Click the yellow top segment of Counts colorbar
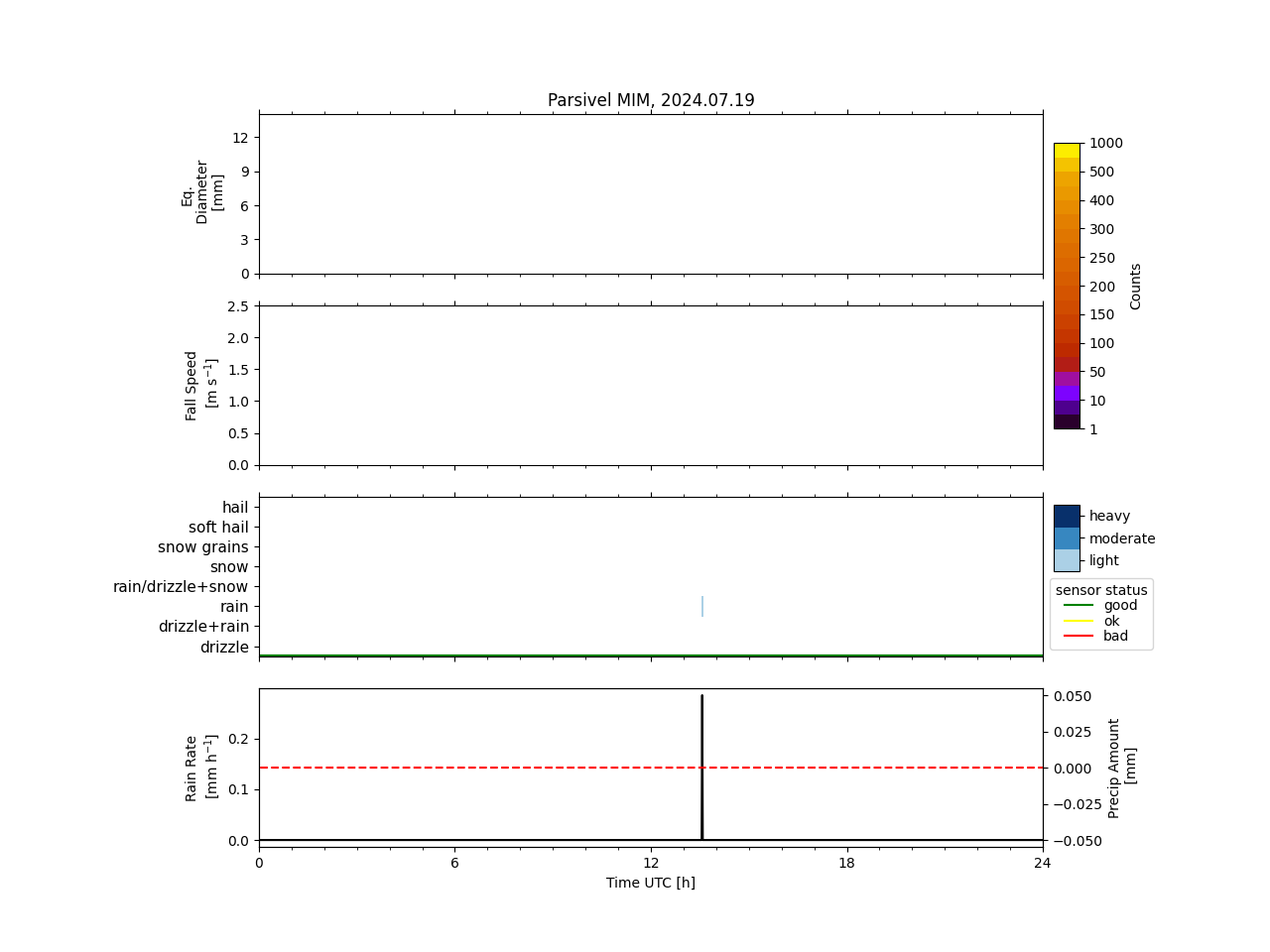Image resolution: width=1270 pixels, height=952 pixels. click(x=1067, y=151)
